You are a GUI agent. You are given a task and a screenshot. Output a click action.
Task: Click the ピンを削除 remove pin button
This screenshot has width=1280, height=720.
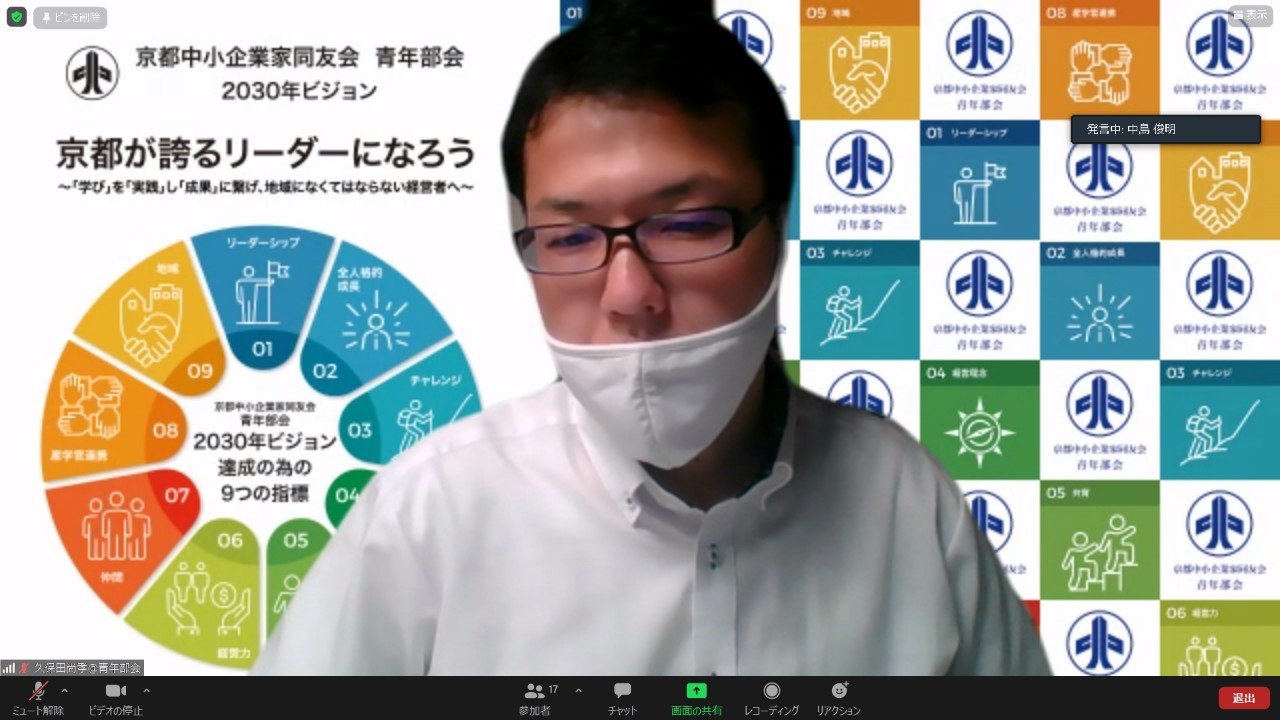click(70, 17)
